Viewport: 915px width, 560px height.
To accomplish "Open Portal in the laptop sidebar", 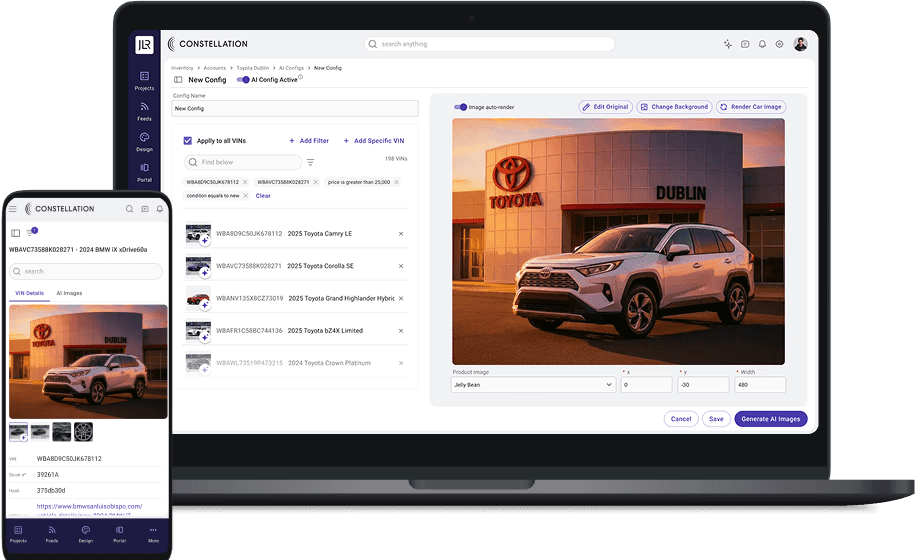I will point(144,173).
